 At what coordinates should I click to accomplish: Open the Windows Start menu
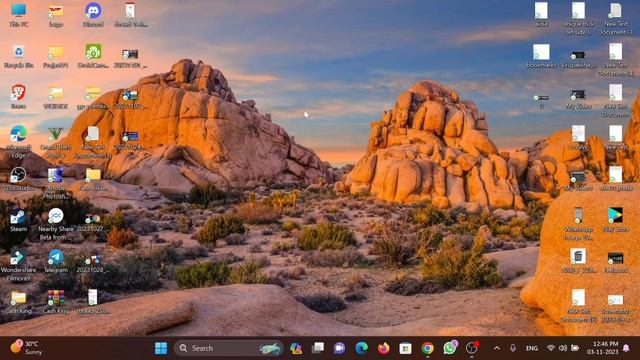coord(161,348)
